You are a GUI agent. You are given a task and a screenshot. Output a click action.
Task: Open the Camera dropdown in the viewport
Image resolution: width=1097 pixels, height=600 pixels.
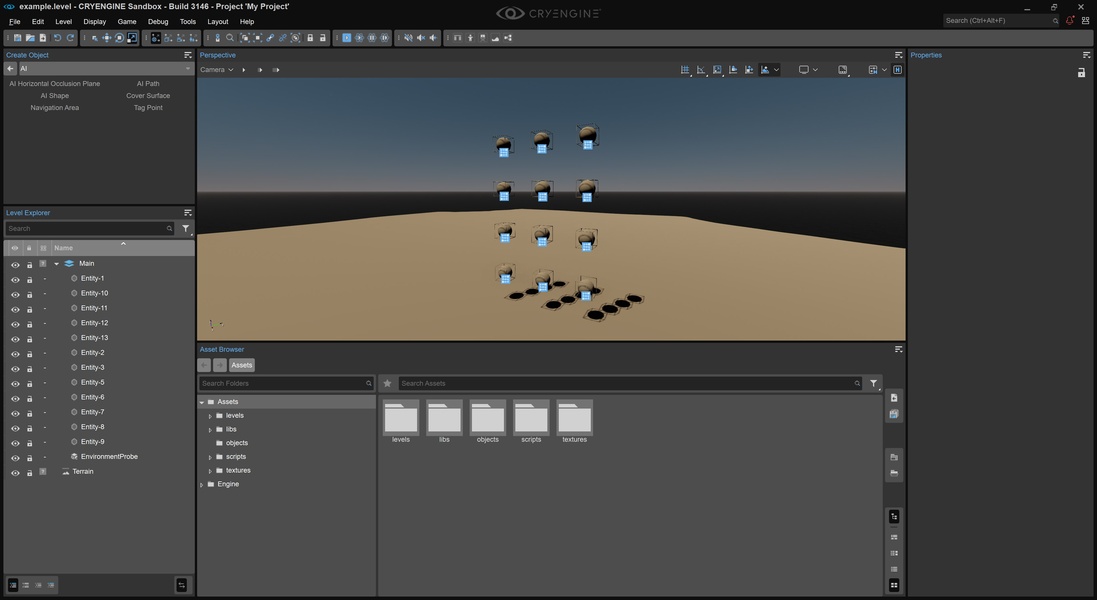[x=216, y=70]
